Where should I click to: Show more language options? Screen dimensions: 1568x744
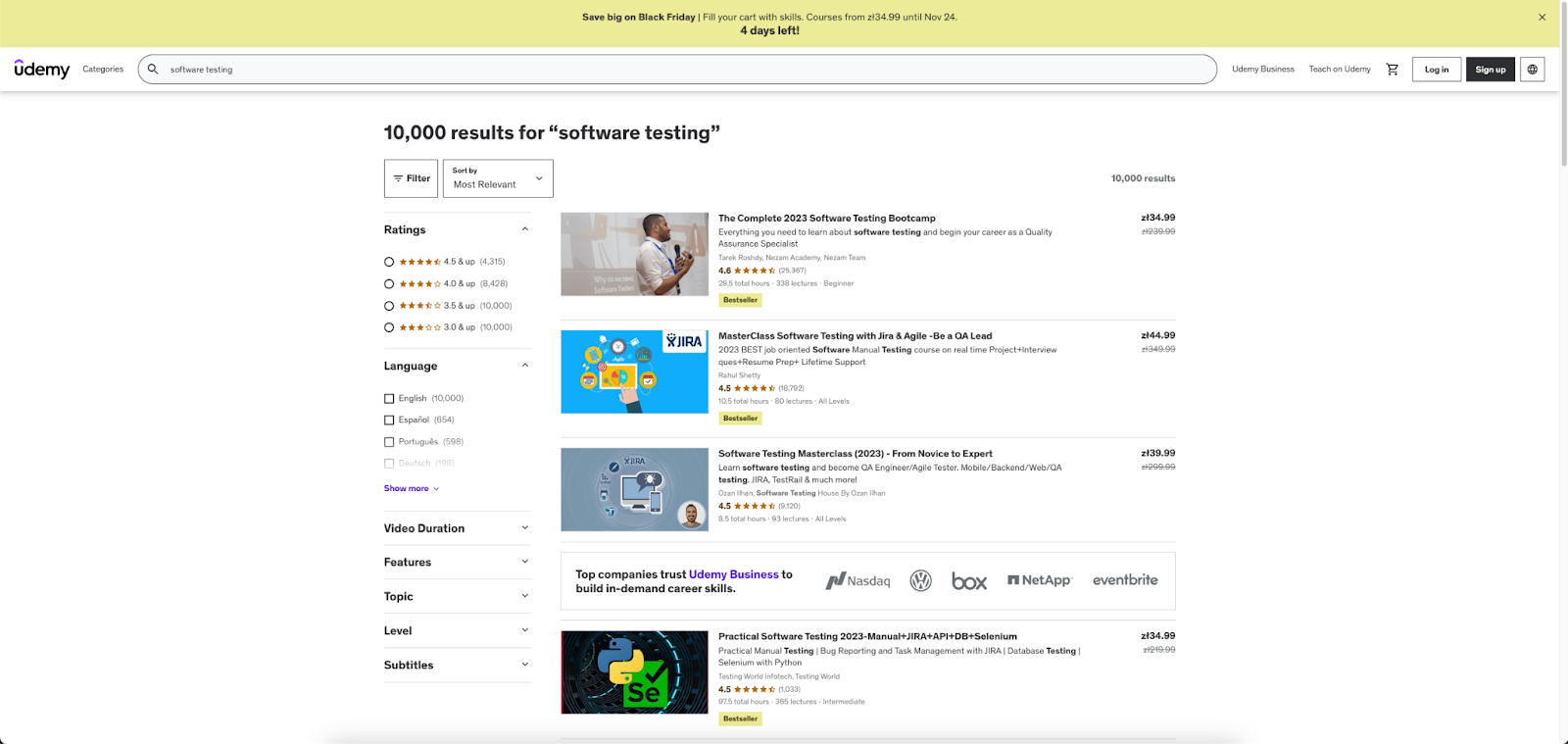tap(411, 488)
